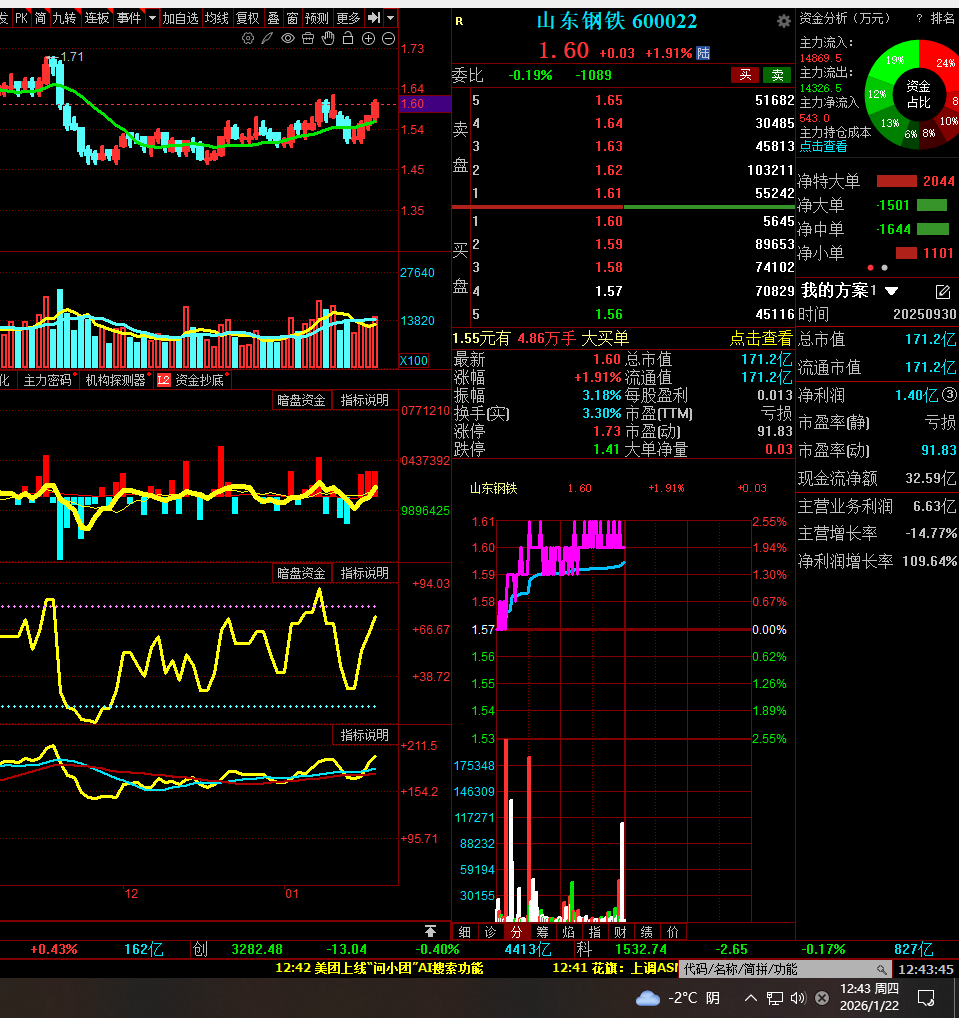Viewport: 959px width, 1018px height.
Task: Click the 叠 overlay button
Action: [x=273, y=18]
